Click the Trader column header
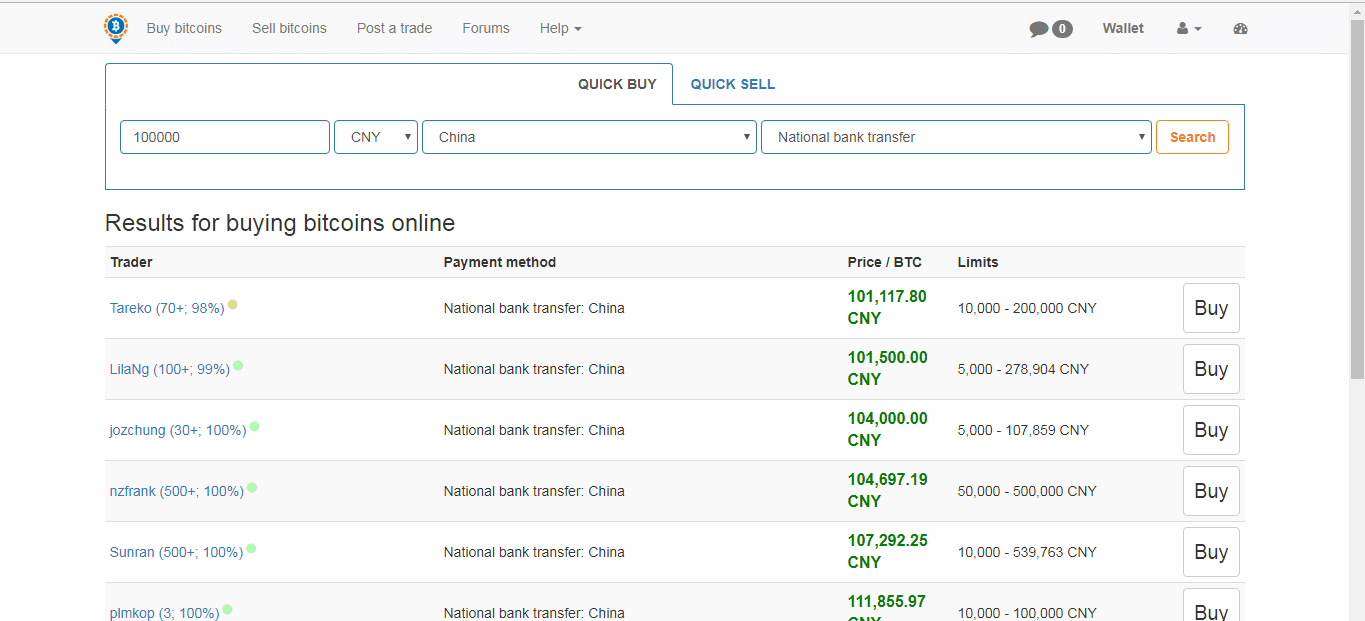Screen dimensions: 1365x621 tap(131, 262)
